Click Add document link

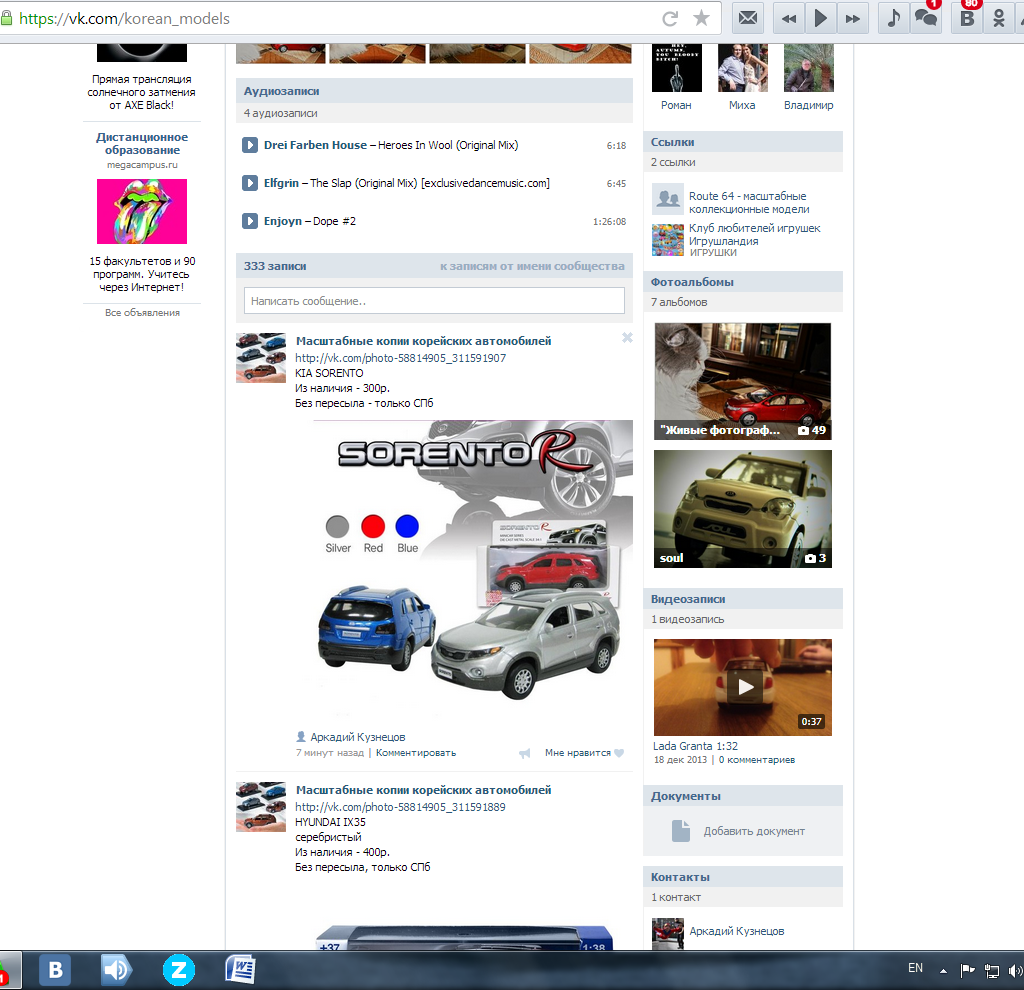click(x=753, y=831)
